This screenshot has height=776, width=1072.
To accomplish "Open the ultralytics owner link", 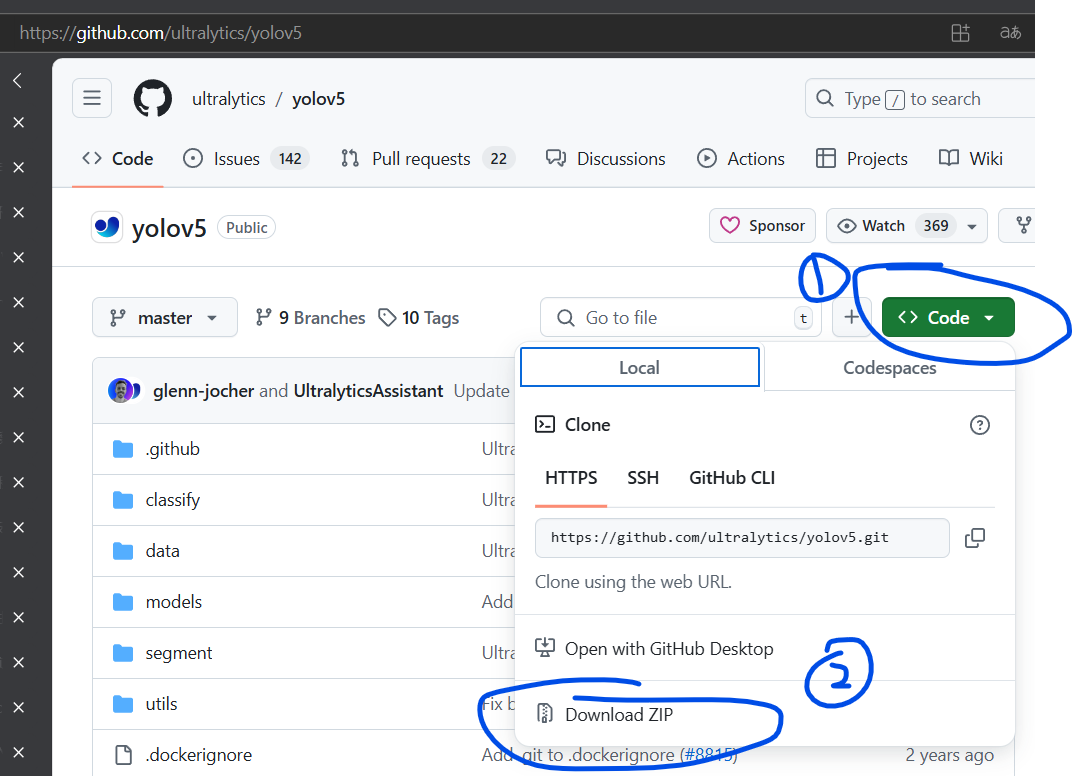I will tap(228, 99).
